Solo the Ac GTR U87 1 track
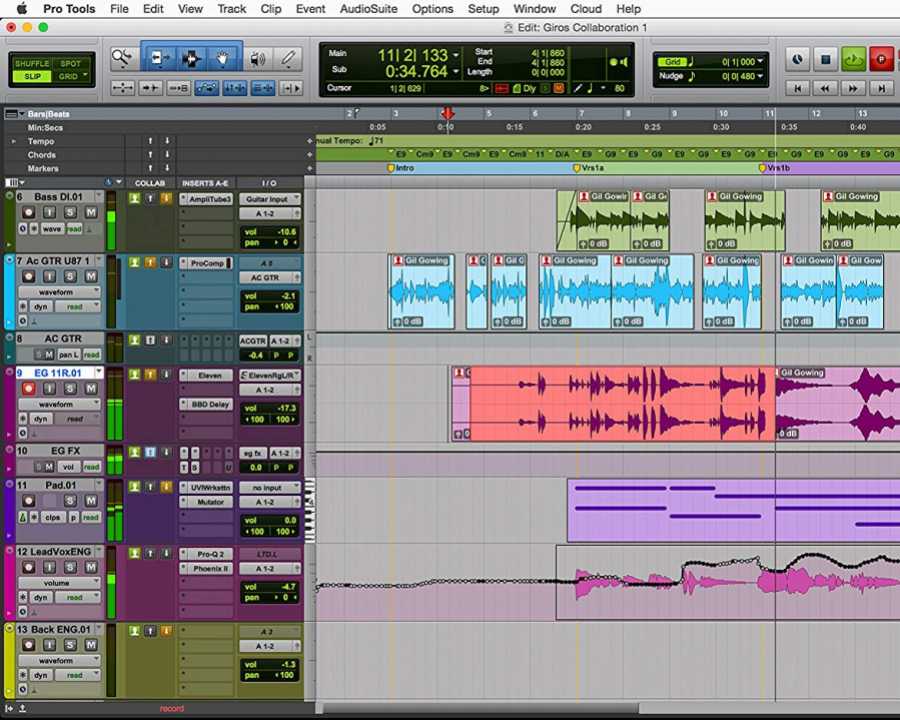Image resolution: width=900 pixels, height=720 pixels. pyautogui.click(x=71, y=276)
